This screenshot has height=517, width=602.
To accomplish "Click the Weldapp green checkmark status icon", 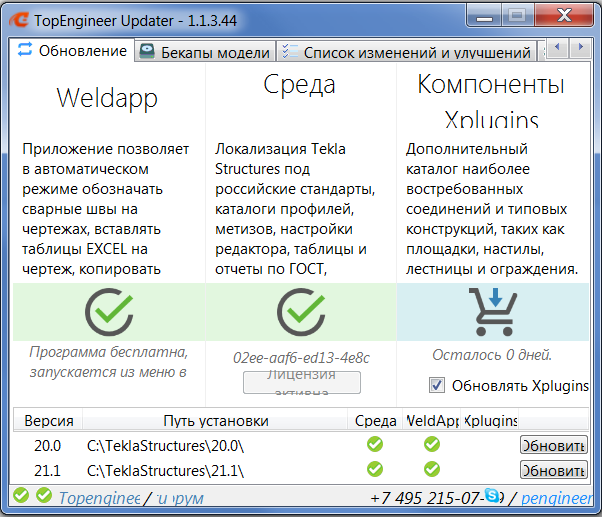I will (109, 312).
